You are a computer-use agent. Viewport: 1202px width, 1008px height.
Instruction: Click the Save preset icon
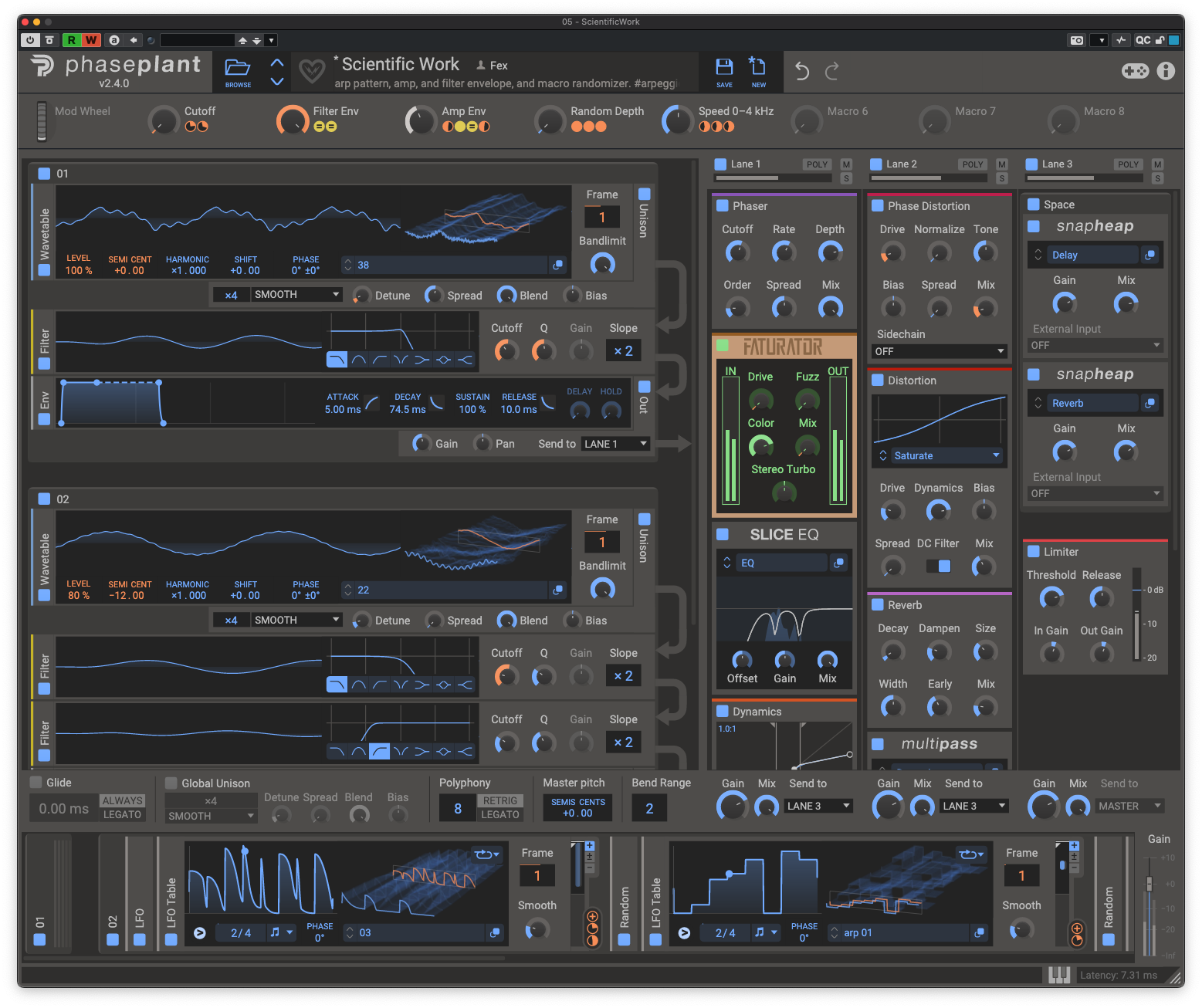[x=724, y=71]
